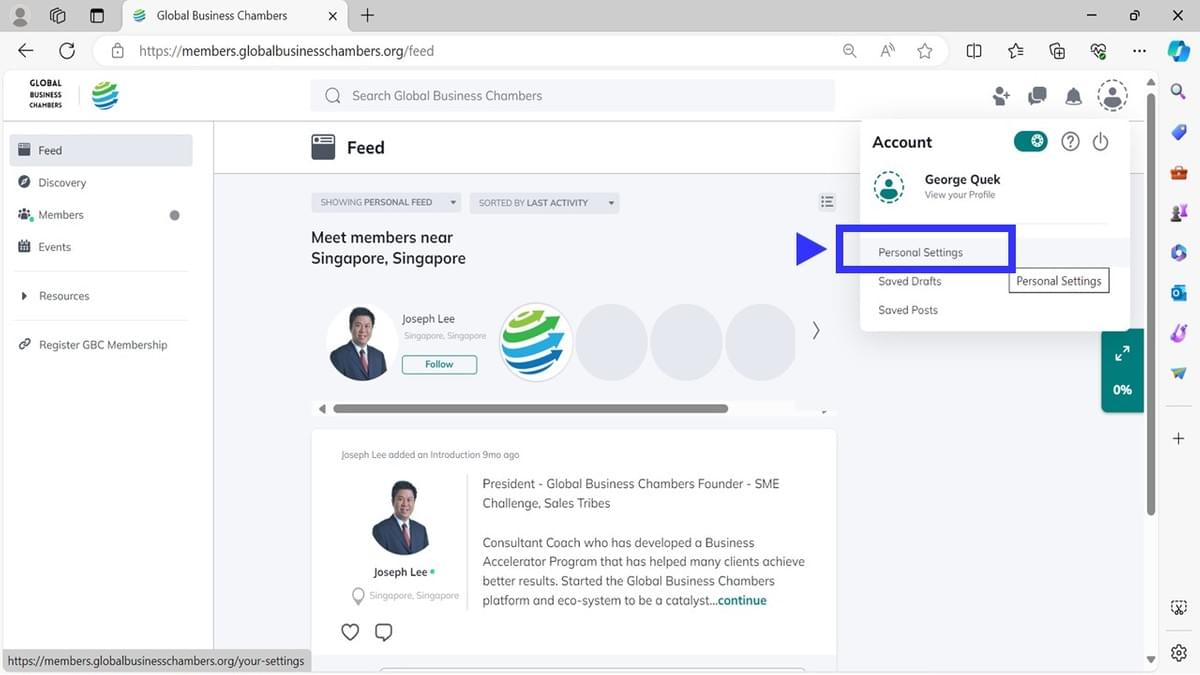Select Personal Settings in account menu
Image resolution: width=1200 pixels, height=675 pixels.
[920, 252]
